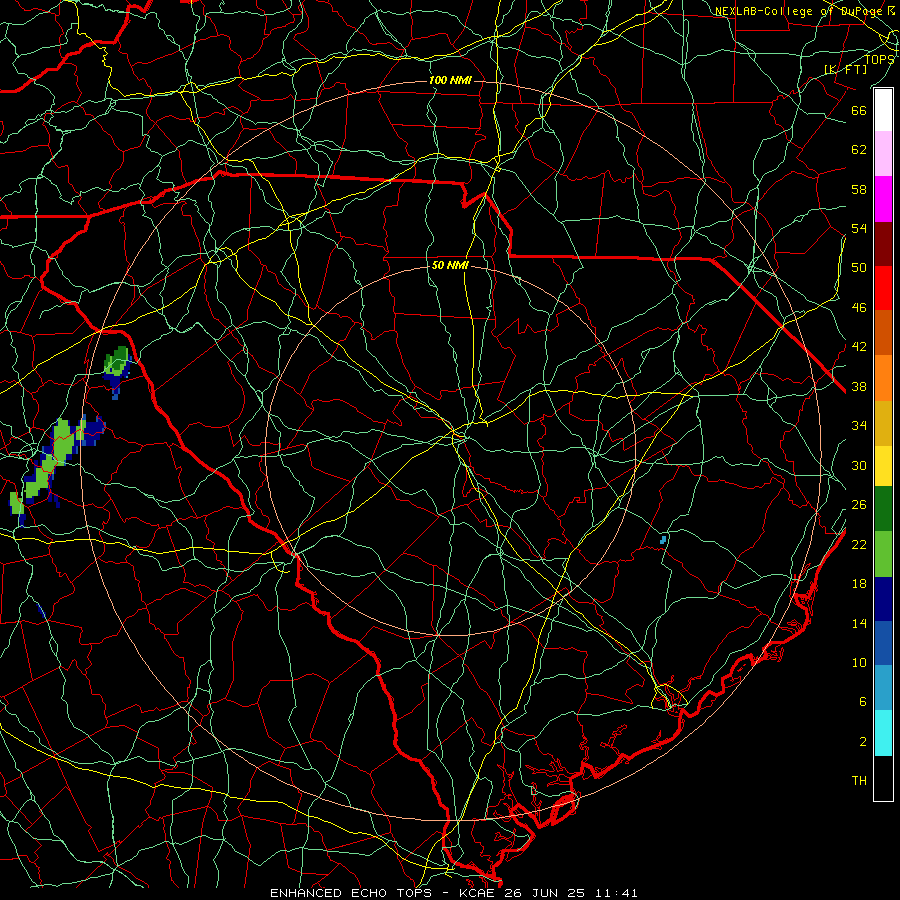Screen dimensions: 900x900
Task: Click the cyan 6 kft legend swatch
Action: tap(883, 733)
